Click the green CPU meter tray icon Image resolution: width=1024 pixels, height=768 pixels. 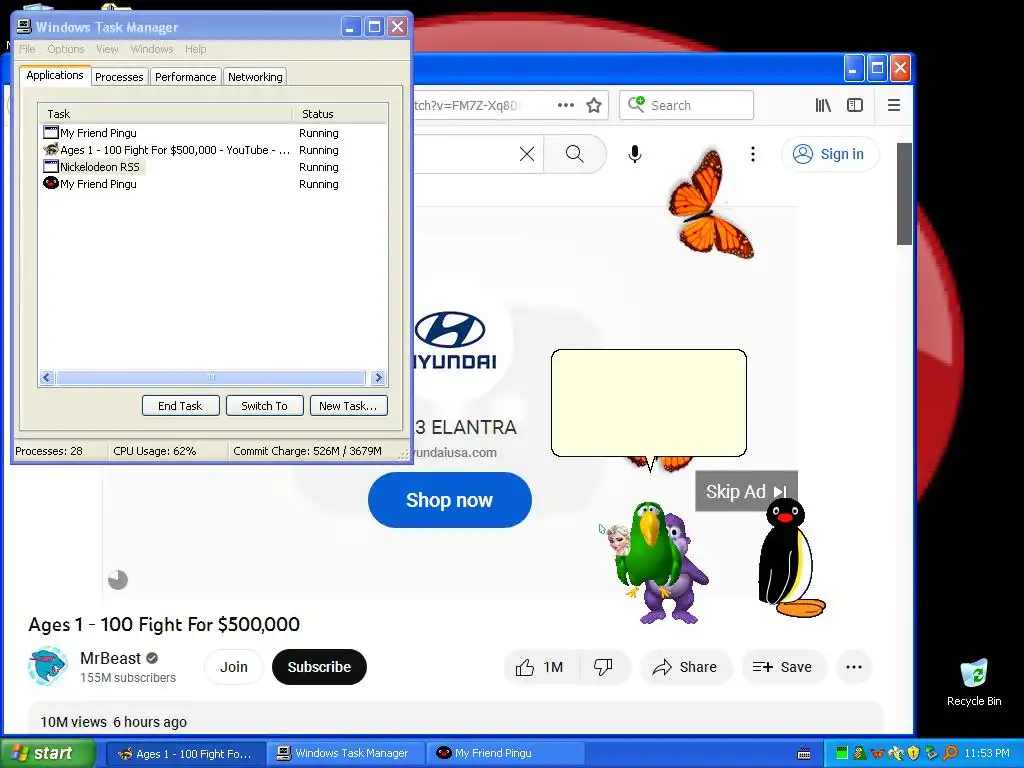[x=842, y=753]
